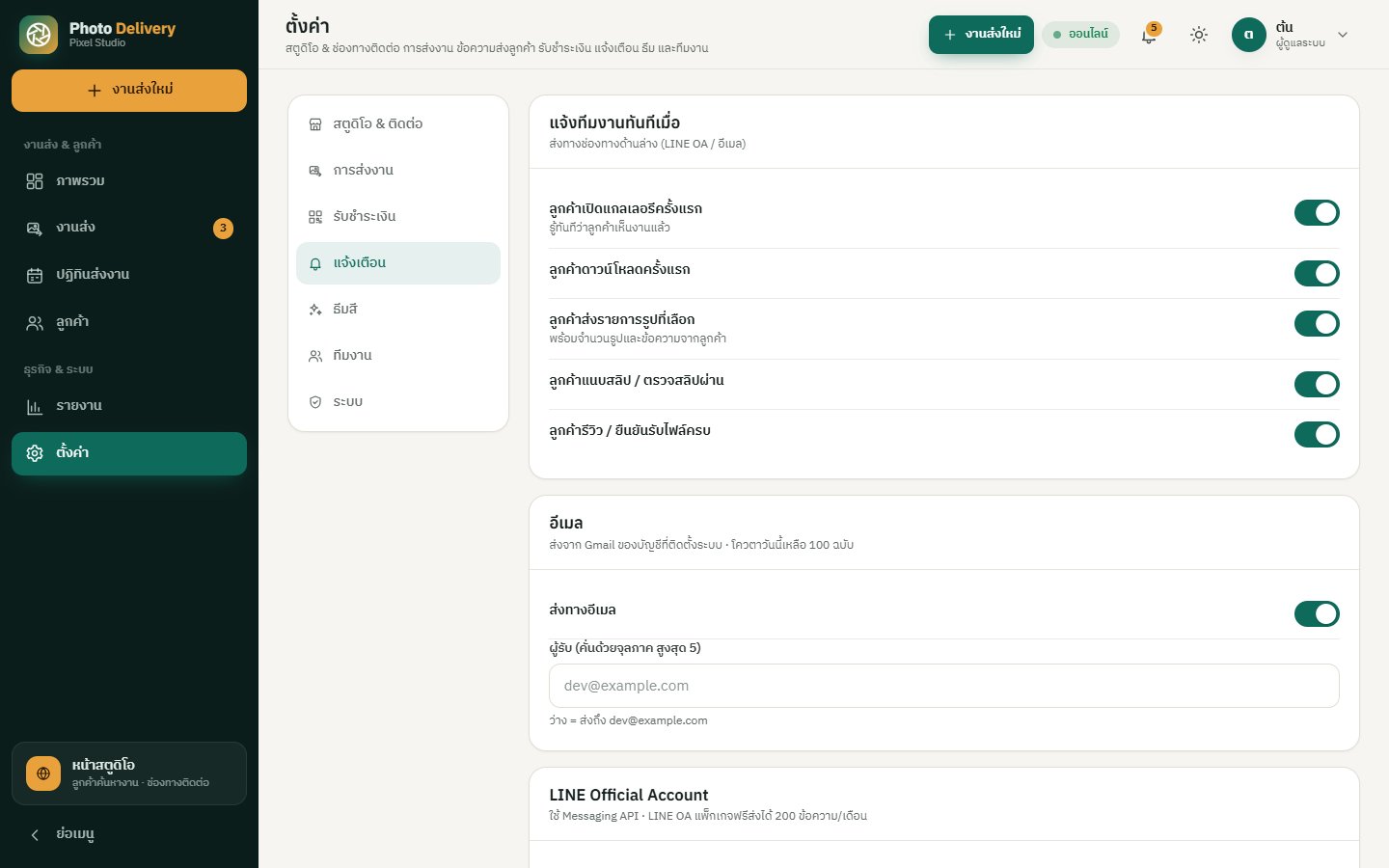Toggle ลูกค้าส่งรายการรูปที่เลือก notification
This screenshot has height=868, width=1389.
pos(1317,324)
